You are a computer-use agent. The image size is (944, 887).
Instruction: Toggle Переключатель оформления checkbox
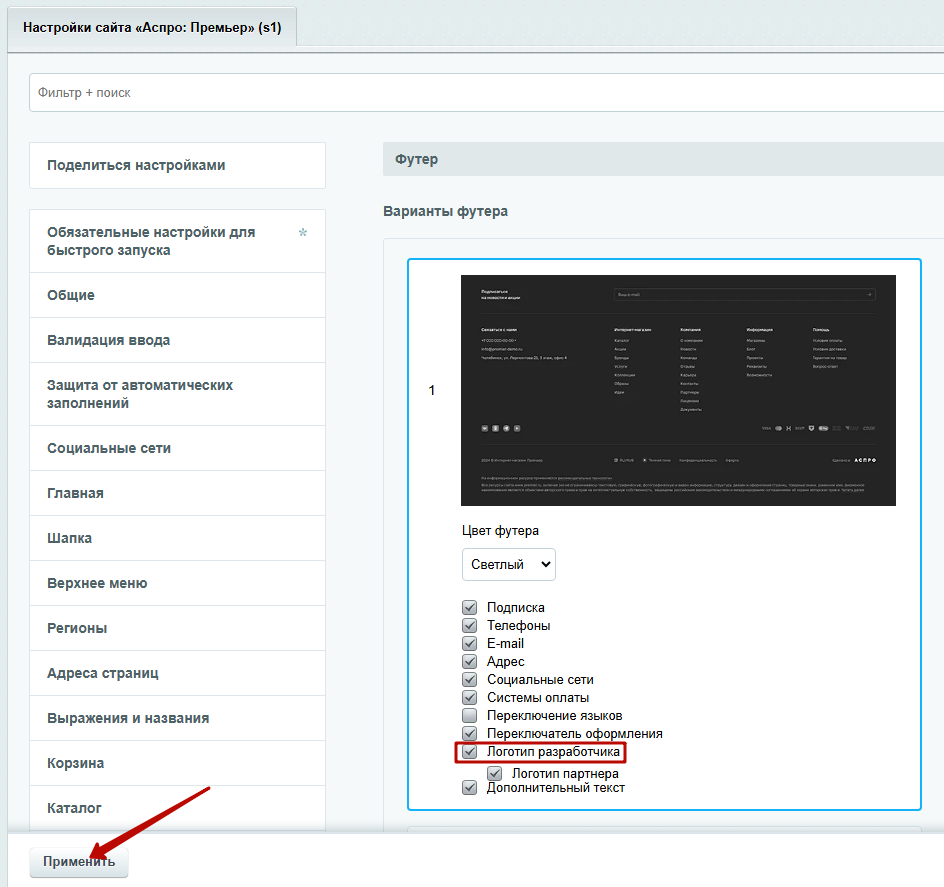[x=470, y=734]
